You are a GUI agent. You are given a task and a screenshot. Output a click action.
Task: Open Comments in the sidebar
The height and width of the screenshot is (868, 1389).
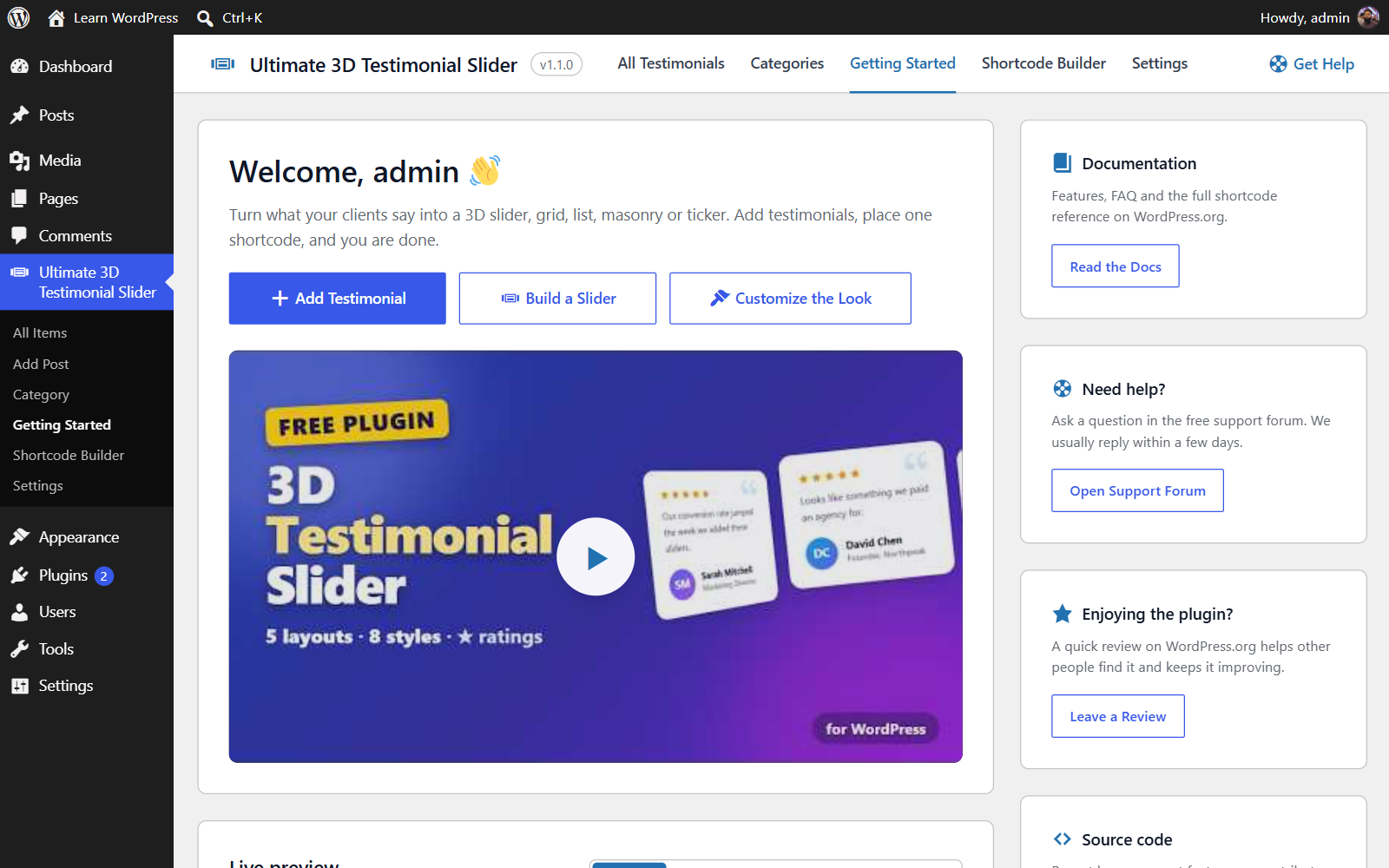click(87, 236)
